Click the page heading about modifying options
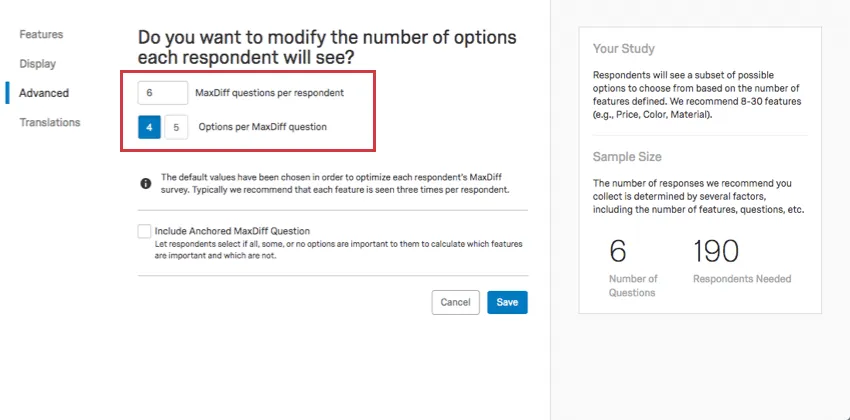Screen dimensions: 850x420 point(327,48)
